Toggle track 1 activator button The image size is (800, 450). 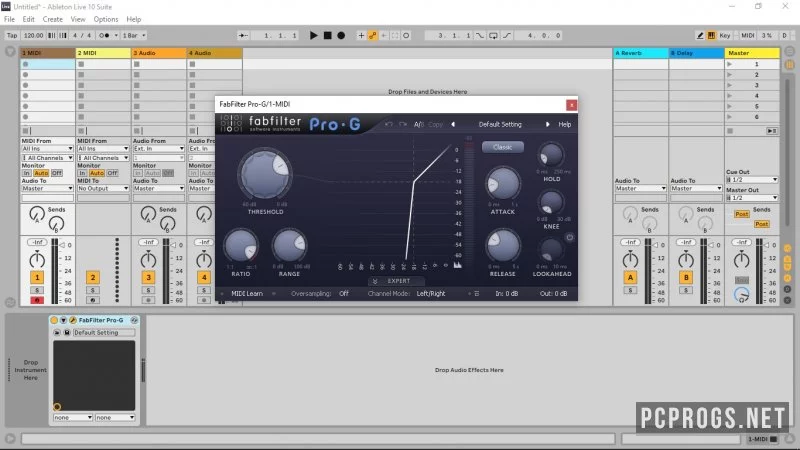pos(37,278)
